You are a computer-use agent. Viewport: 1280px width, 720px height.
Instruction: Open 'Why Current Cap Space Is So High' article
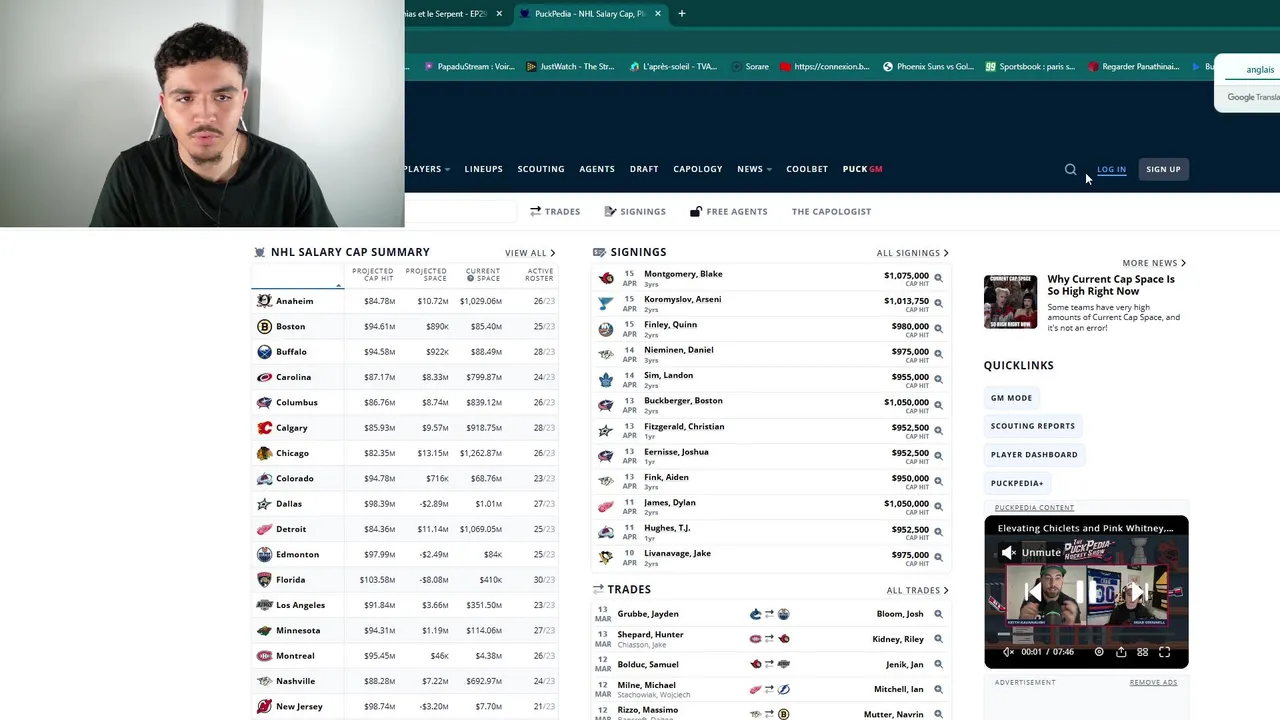(1111, 285)
